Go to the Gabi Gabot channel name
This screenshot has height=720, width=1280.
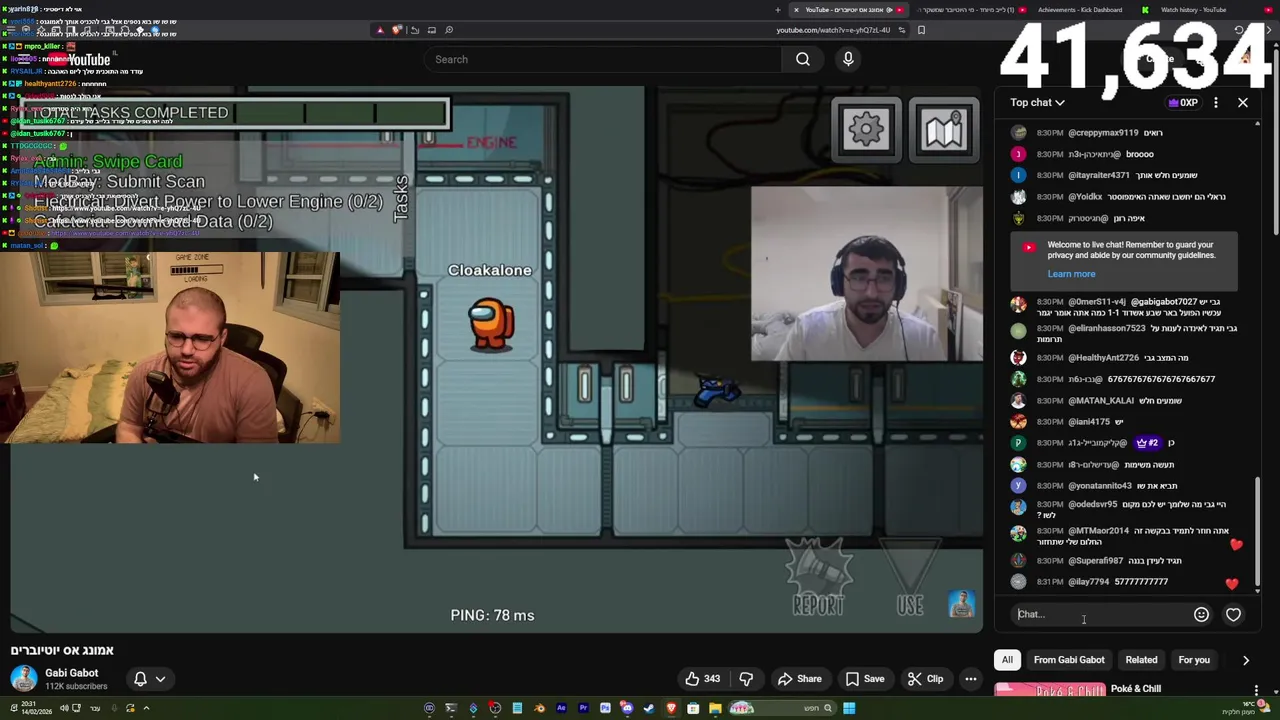(x=71, y=673)
